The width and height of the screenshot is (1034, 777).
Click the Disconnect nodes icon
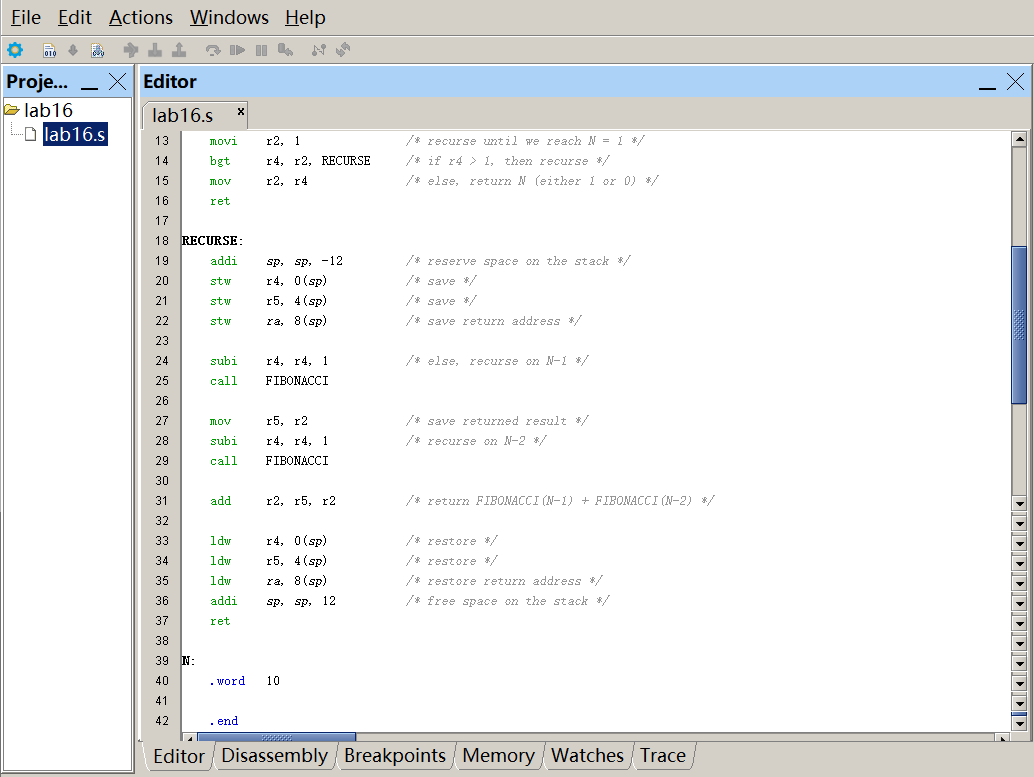pos(319,50)
